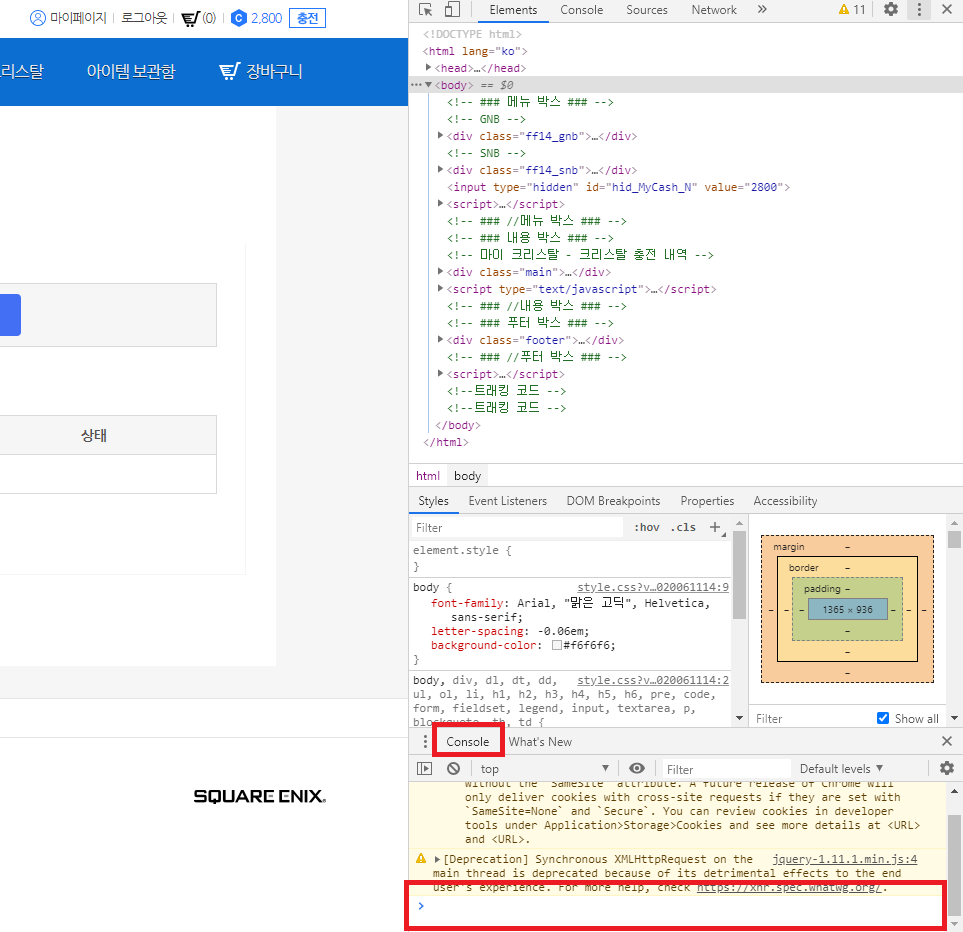Viewport: 963px width, 932px height.
Task: Click the #f6f6f6 background color swatch
Action: pyautogui.click(x=557, y=645)
